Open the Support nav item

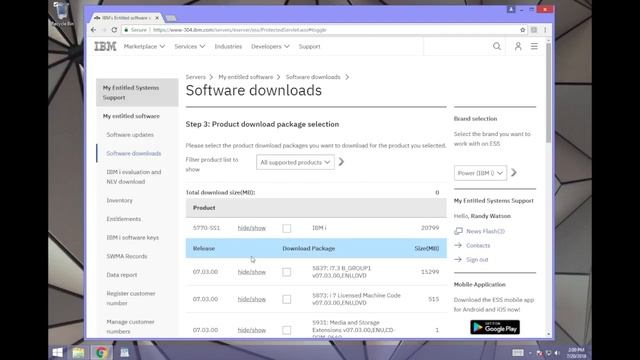[x=309, y=47]
